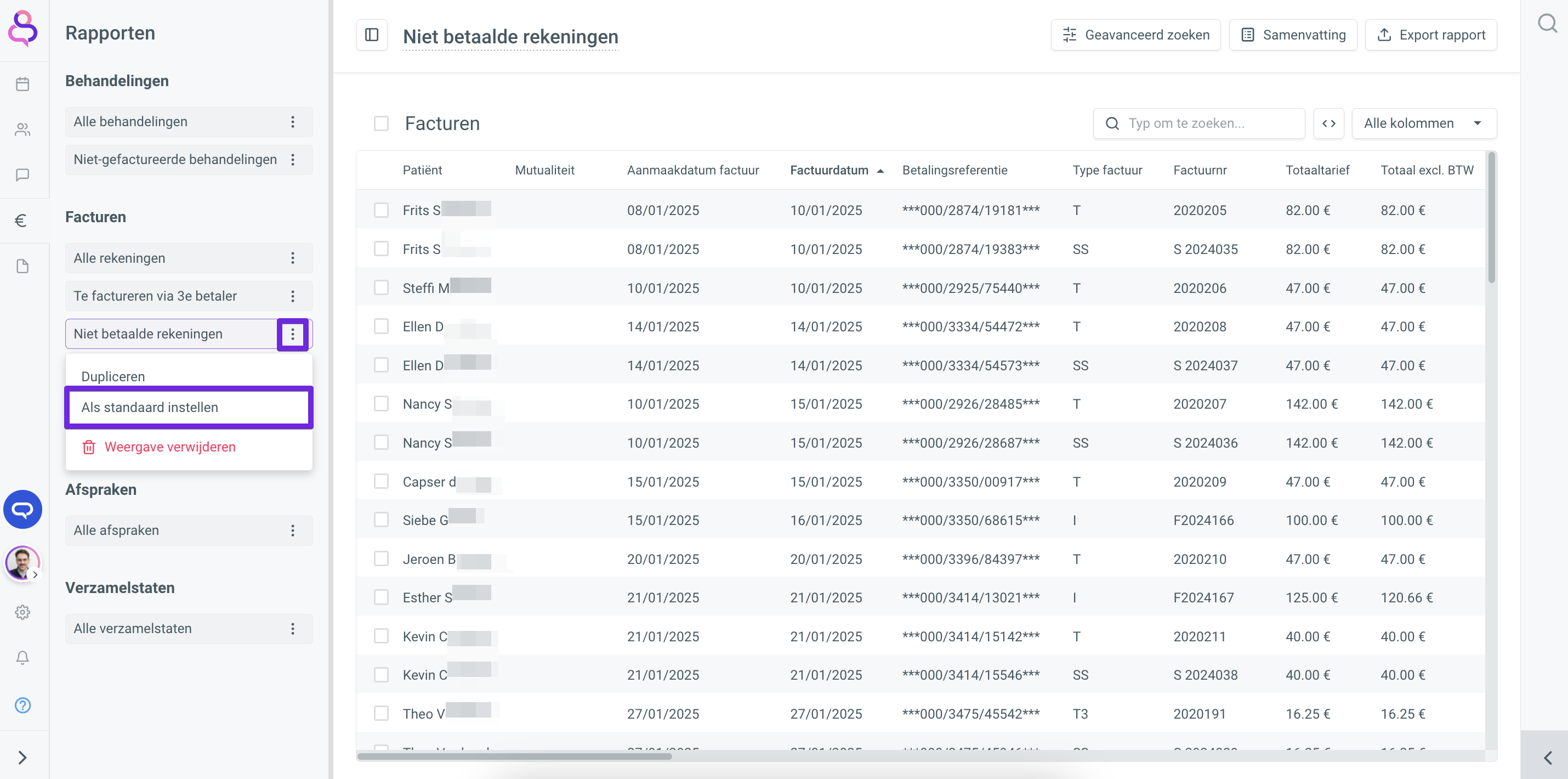This screenshot has height=779, width=1568.
Task: Expand the left navigation with the bottom chevron
Action: pyautogui.click(x=22, y=757)
